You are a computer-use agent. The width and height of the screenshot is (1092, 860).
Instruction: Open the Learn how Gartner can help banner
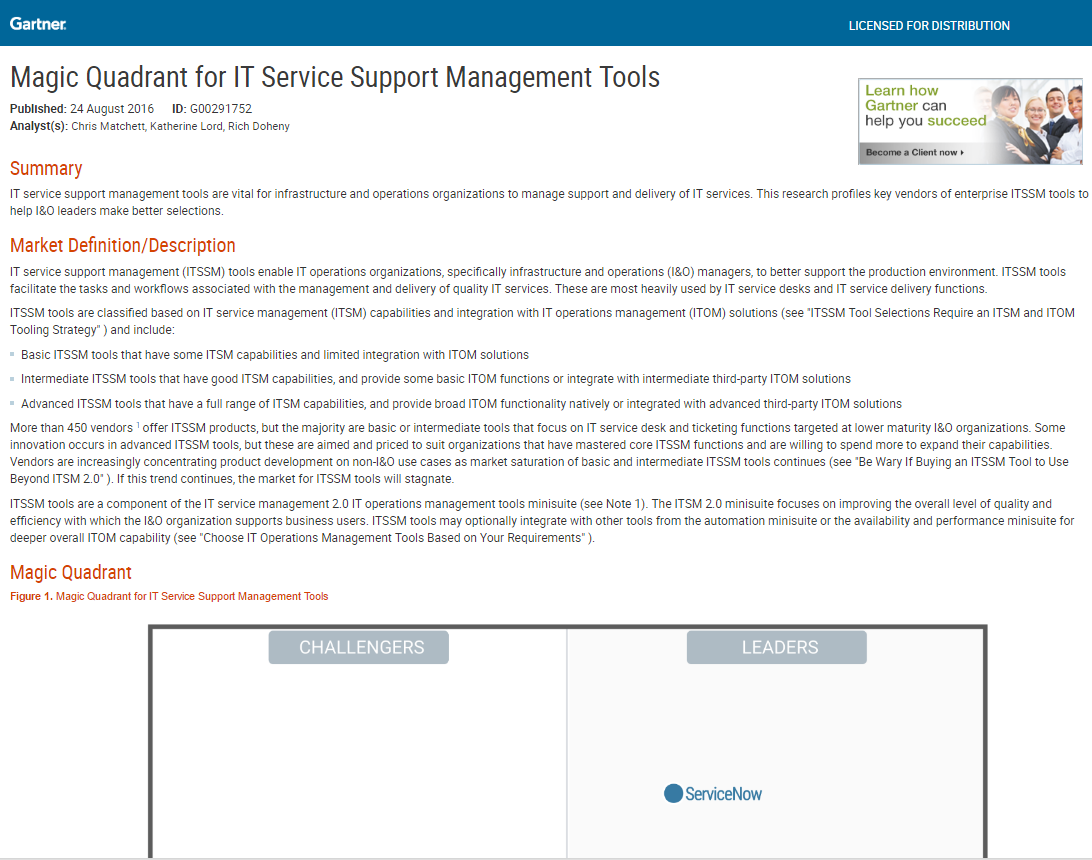click(970, 121)
